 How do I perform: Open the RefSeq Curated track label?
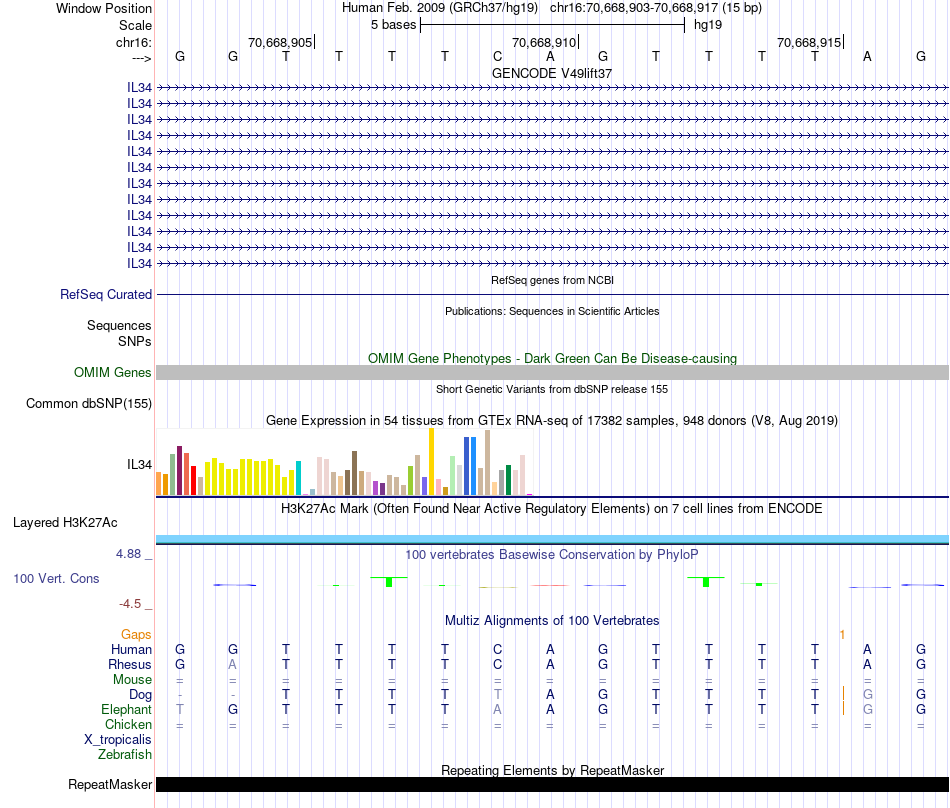pos(106,294)
